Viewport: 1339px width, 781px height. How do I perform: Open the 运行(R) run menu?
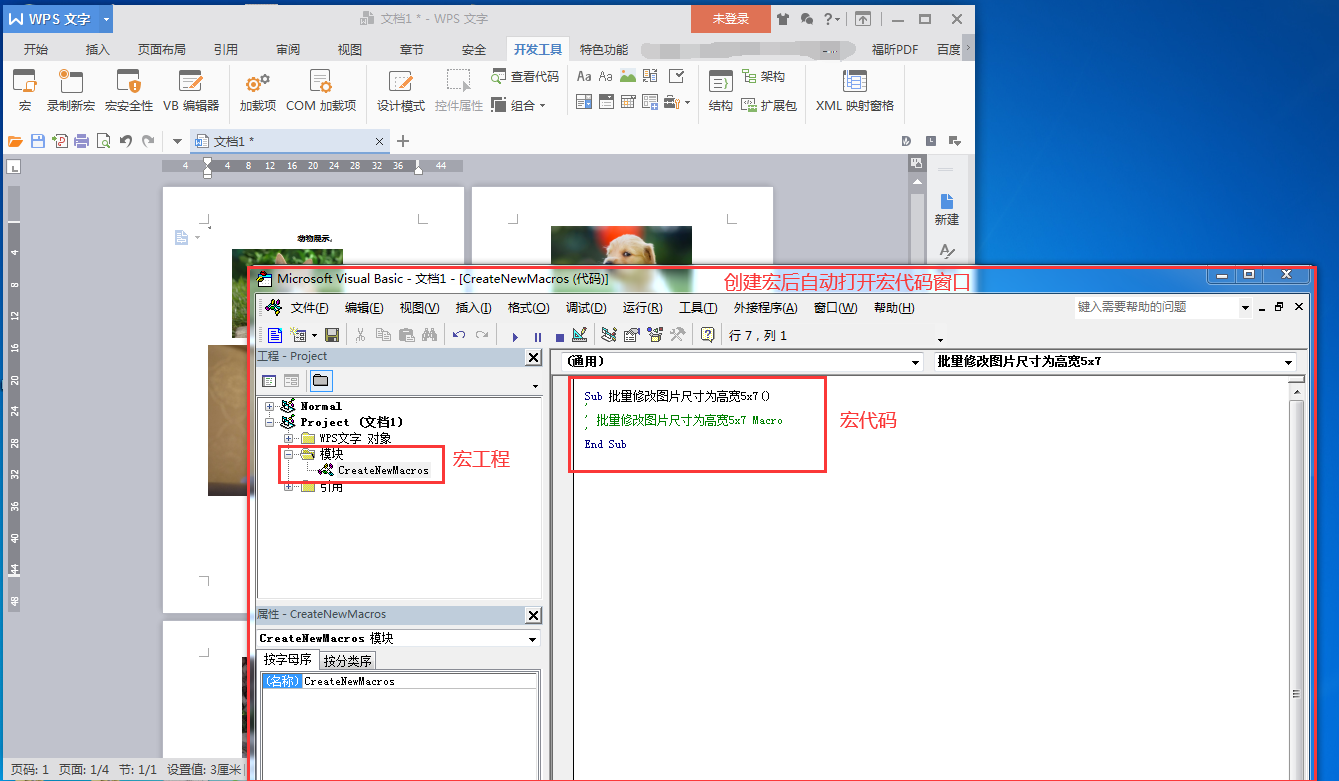(642, 308)
